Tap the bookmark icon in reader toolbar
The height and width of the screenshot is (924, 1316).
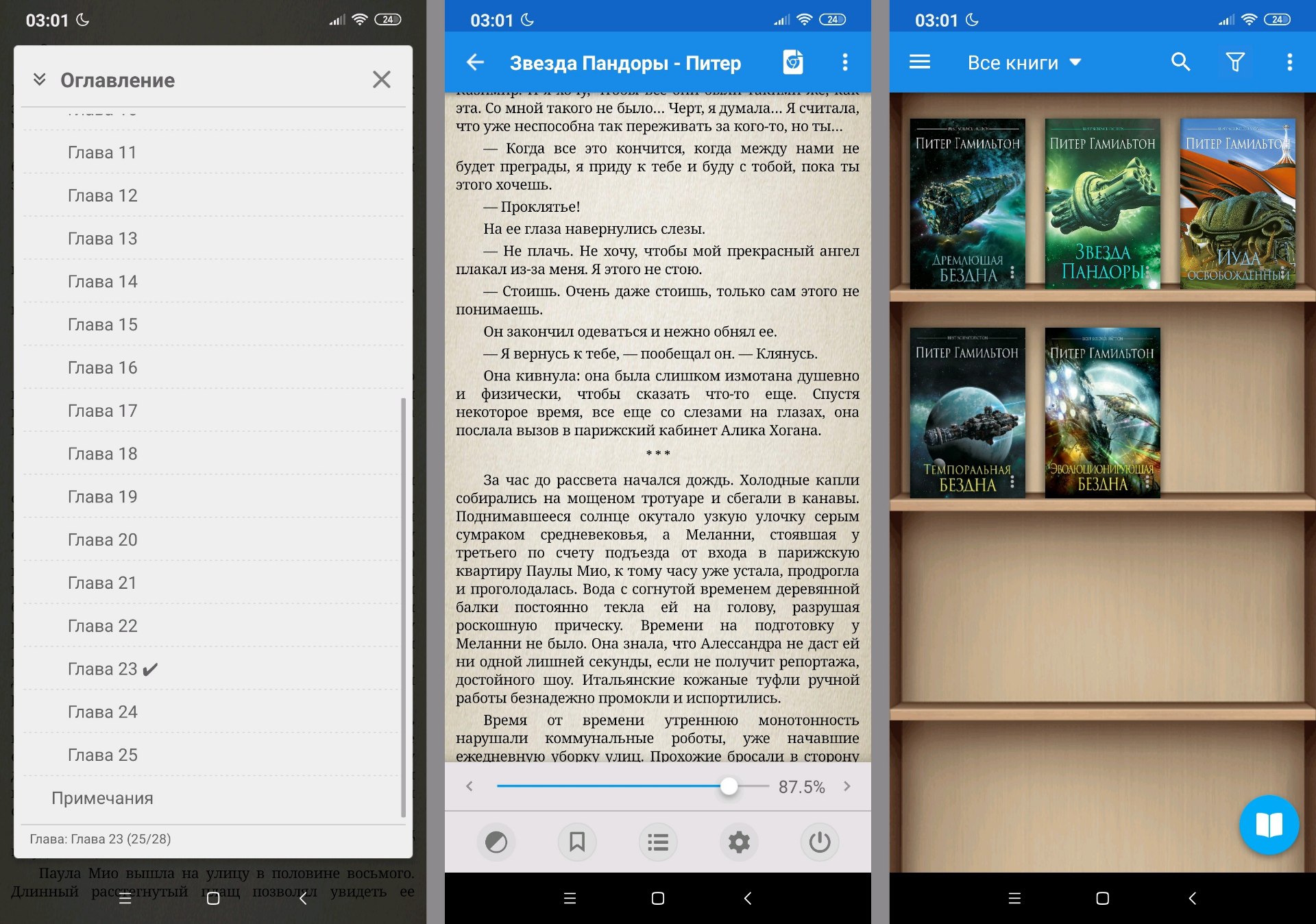[577, 842]
